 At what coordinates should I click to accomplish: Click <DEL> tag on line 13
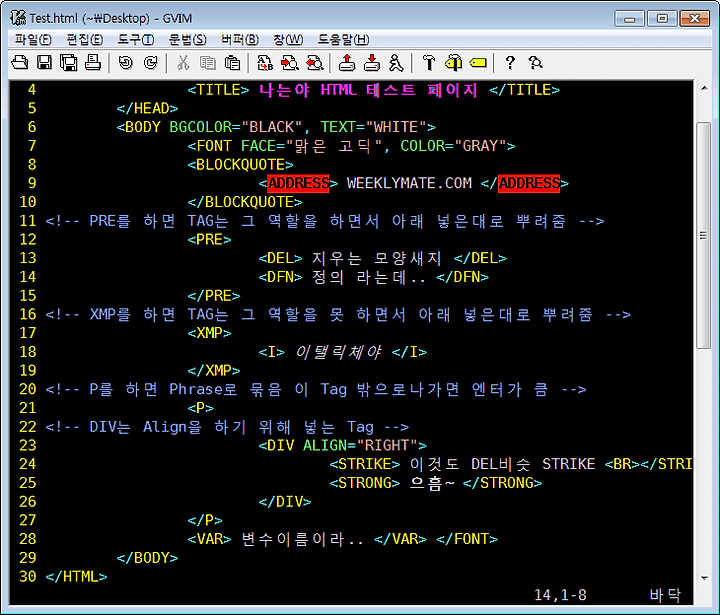click(280, 258)
